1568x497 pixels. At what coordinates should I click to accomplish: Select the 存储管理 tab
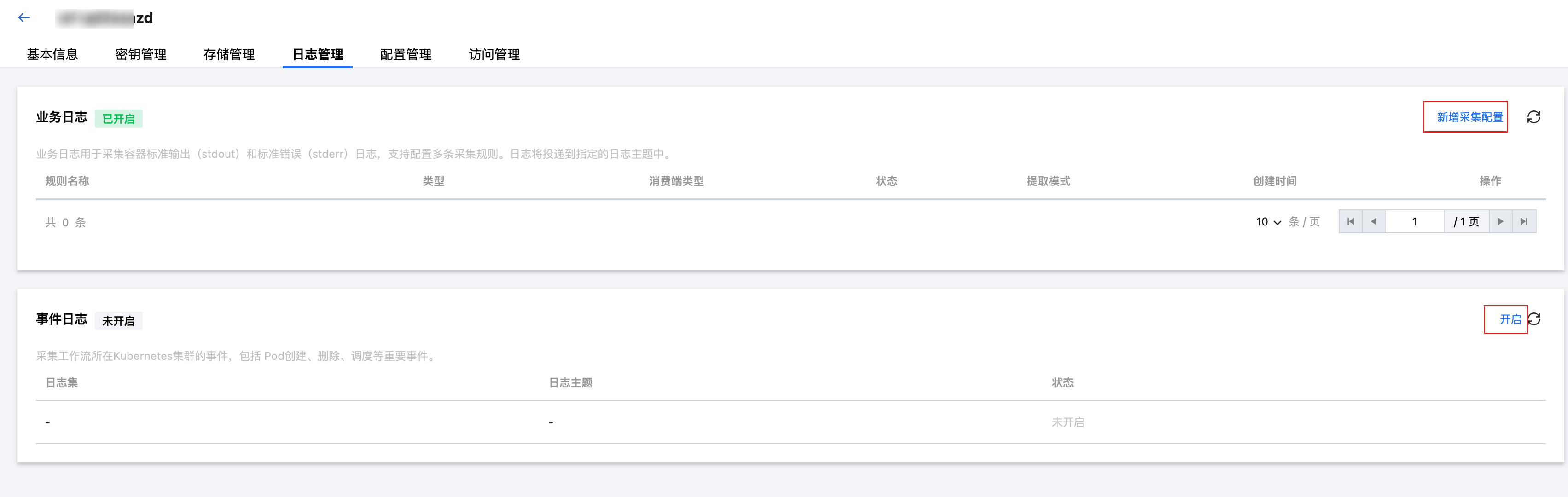click(x=229, y=54)
